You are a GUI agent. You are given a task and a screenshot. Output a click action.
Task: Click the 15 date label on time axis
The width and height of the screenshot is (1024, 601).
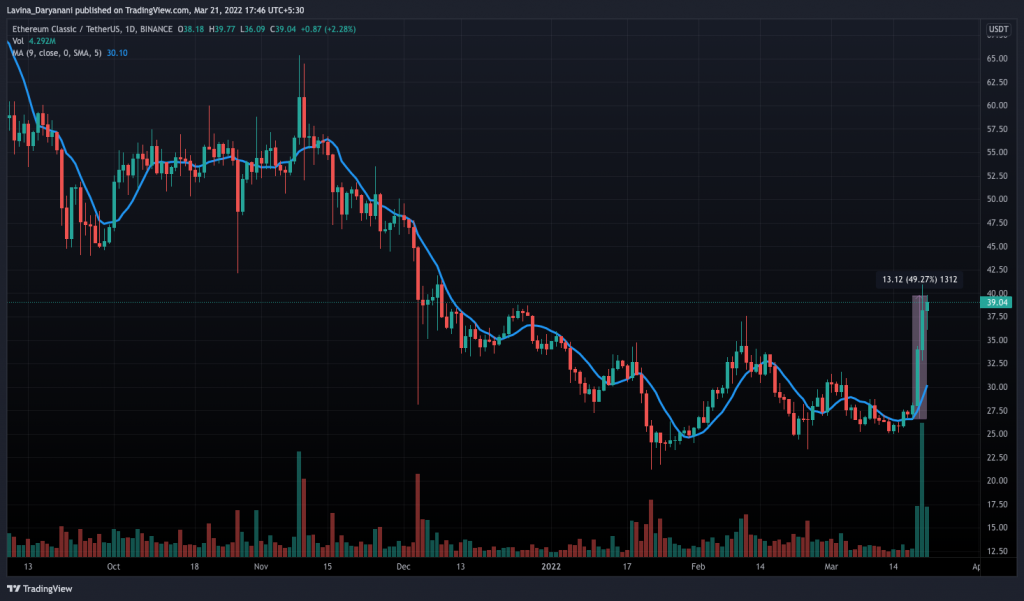pyautogui.click(x=327, y=566)
